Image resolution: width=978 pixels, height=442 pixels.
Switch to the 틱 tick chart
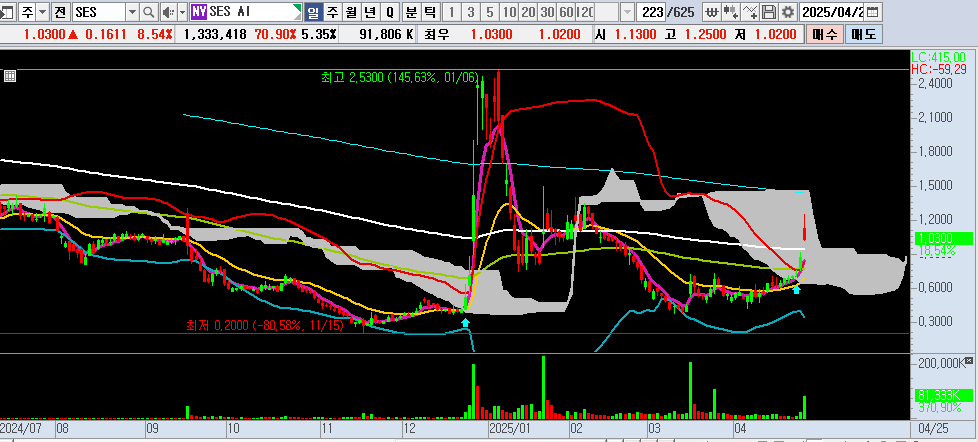430,11
